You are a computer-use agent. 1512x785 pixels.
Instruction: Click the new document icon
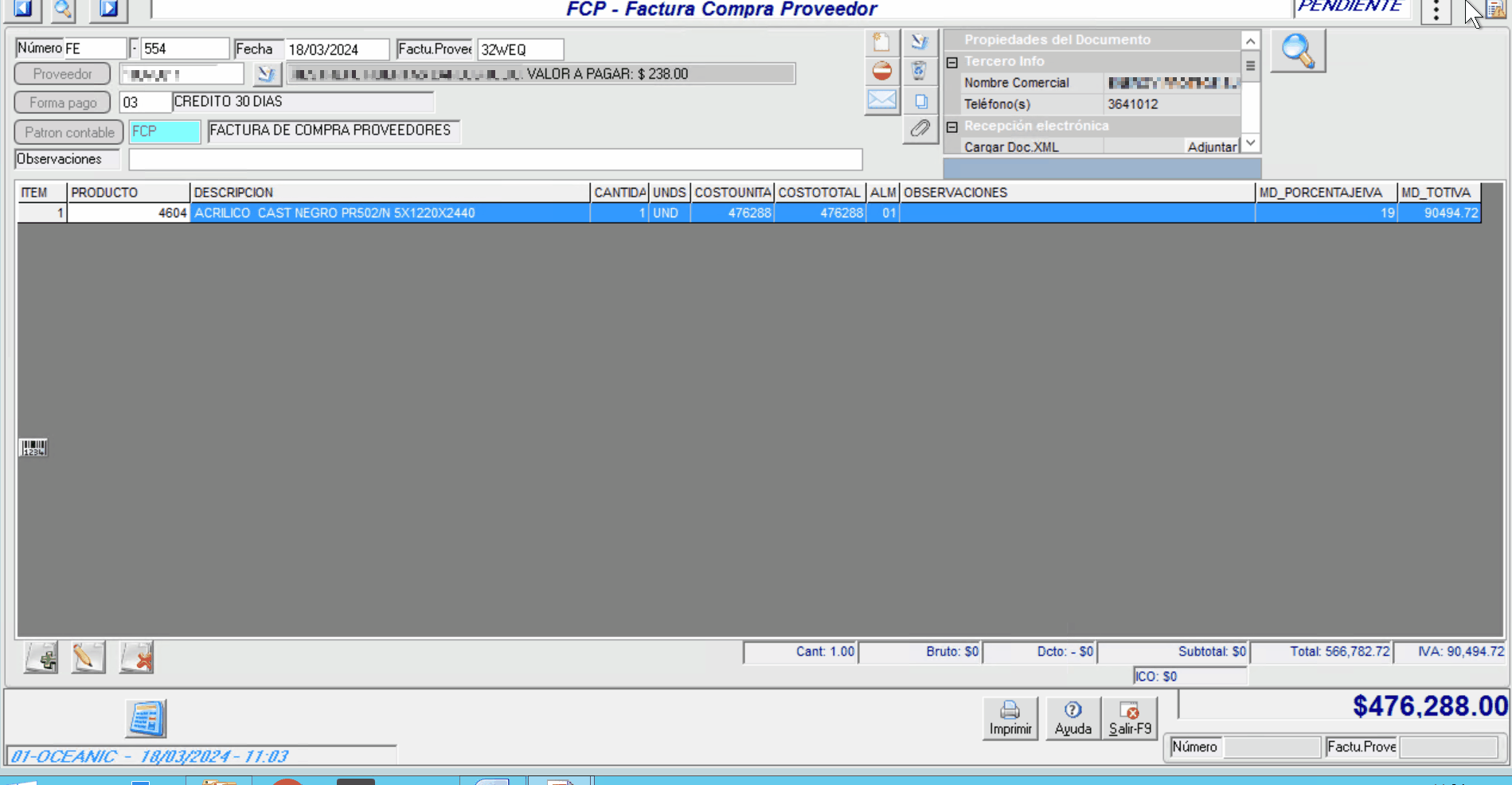[x=881, y=42]
